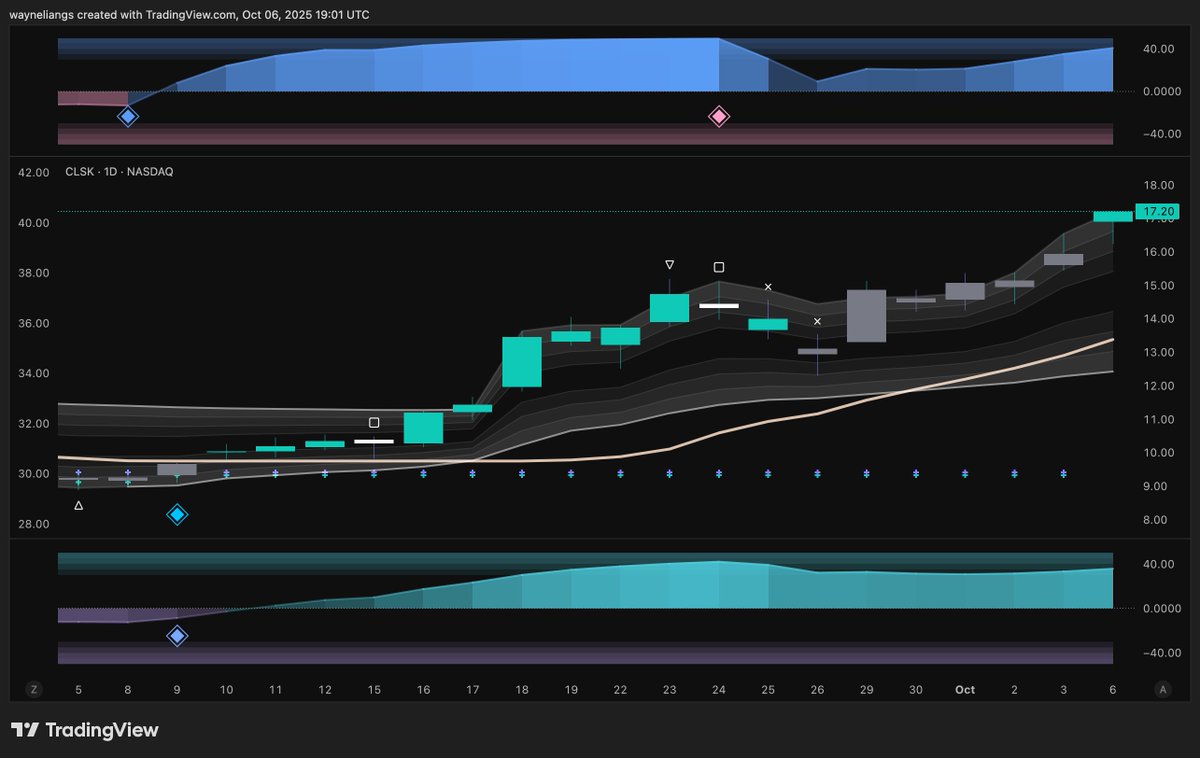The image size is (1200, 758).
Task: Click the white dash bar on Sep 24
Action: point(718,305)
